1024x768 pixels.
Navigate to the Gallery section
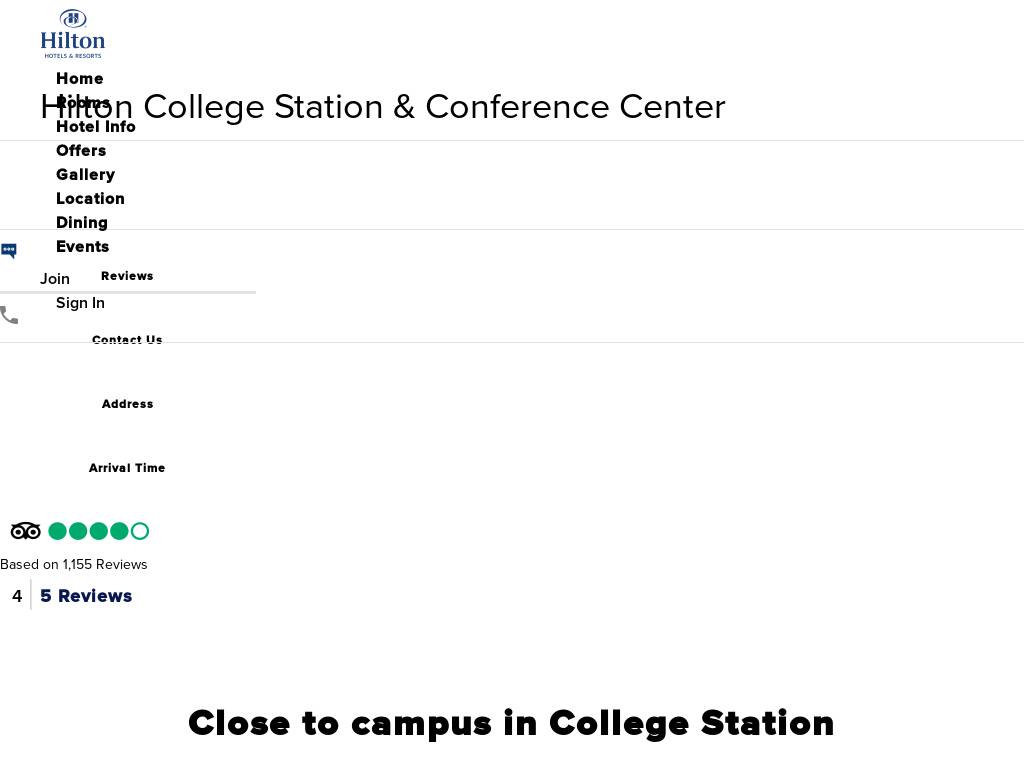85,175
